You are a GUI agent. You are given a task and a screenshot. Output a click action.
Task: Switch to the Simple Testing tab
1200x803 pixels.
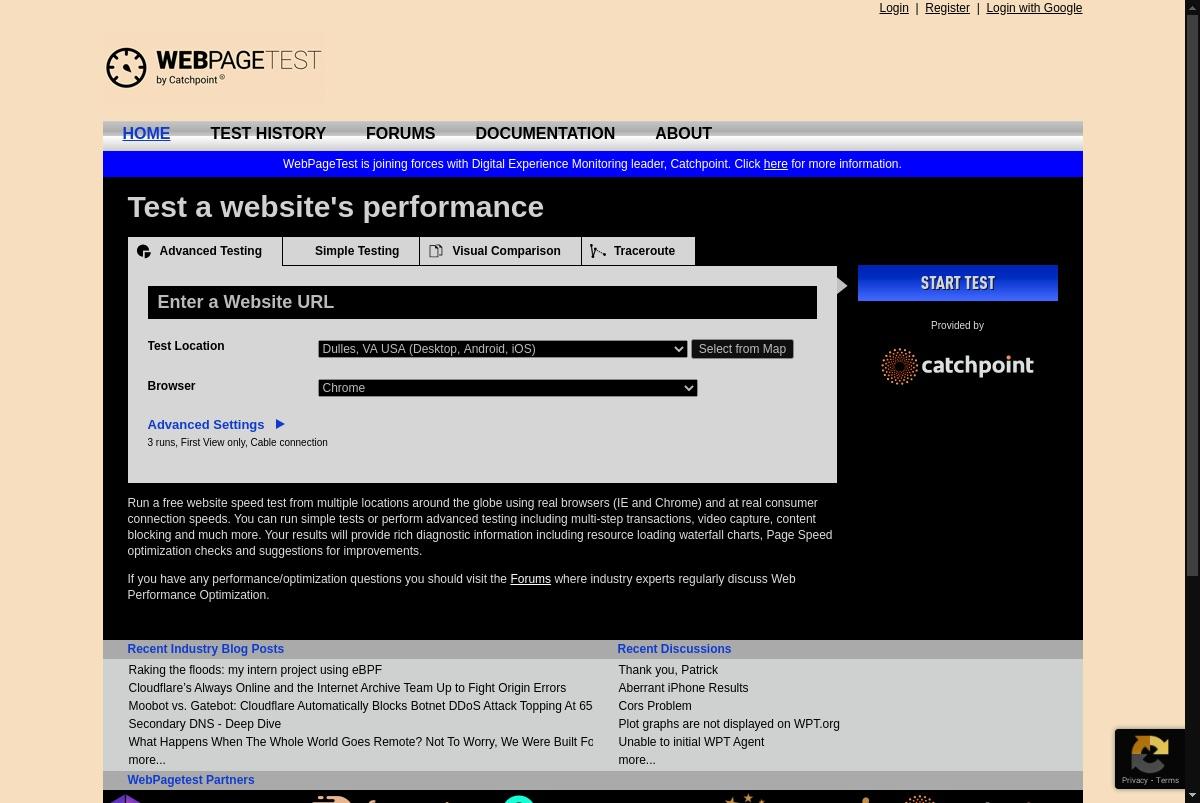pos(351,251)
